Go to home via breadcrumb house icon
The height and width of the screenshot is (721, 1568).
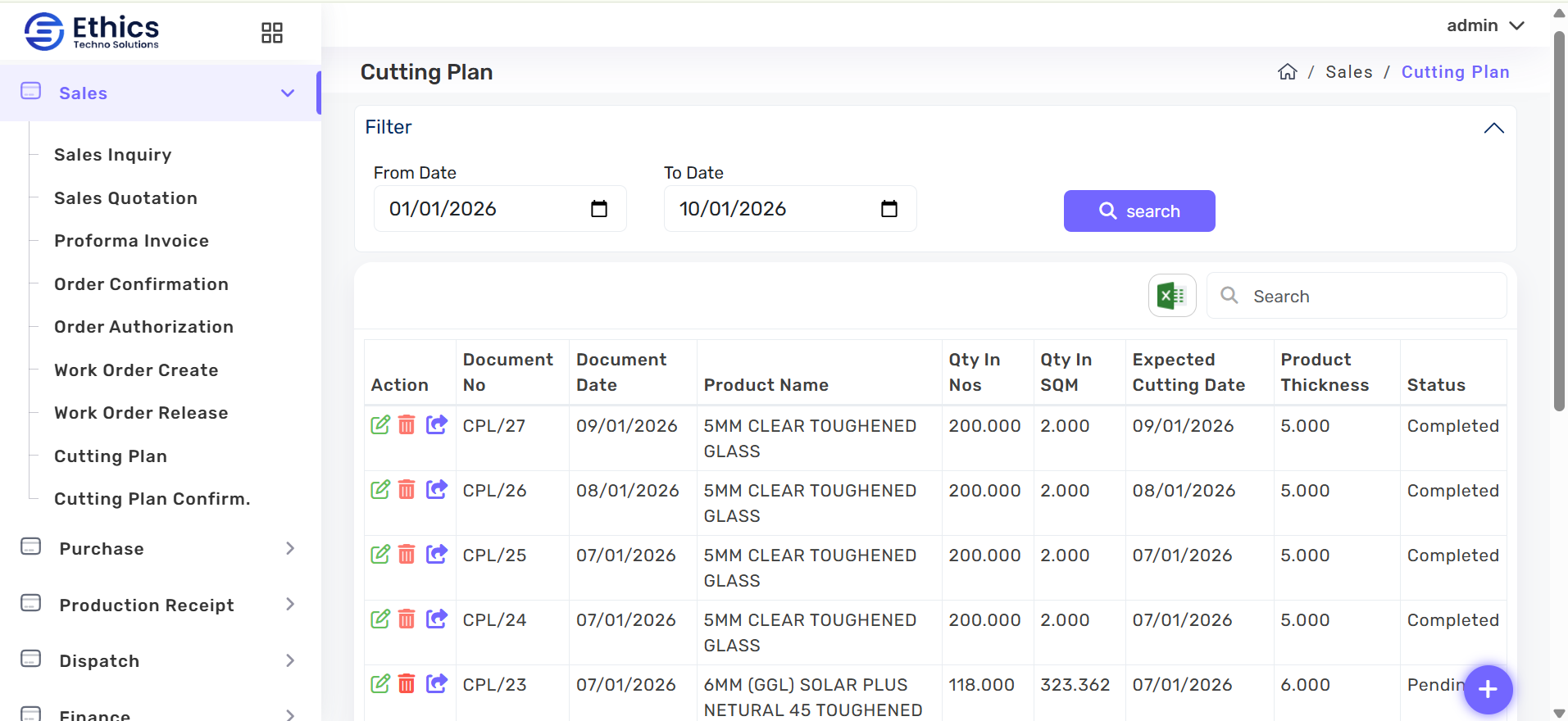[1287, 72]
